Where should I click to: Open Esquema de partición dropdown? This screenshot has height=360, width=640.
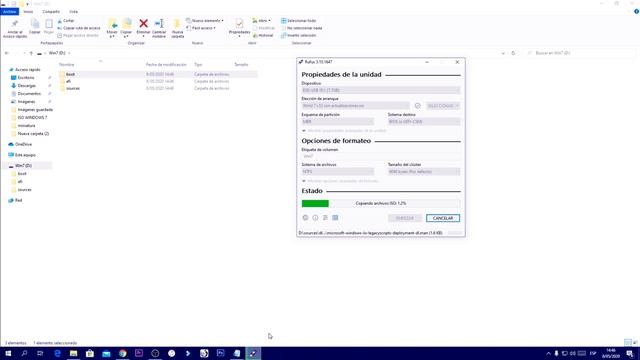click(x=338, y=122)
